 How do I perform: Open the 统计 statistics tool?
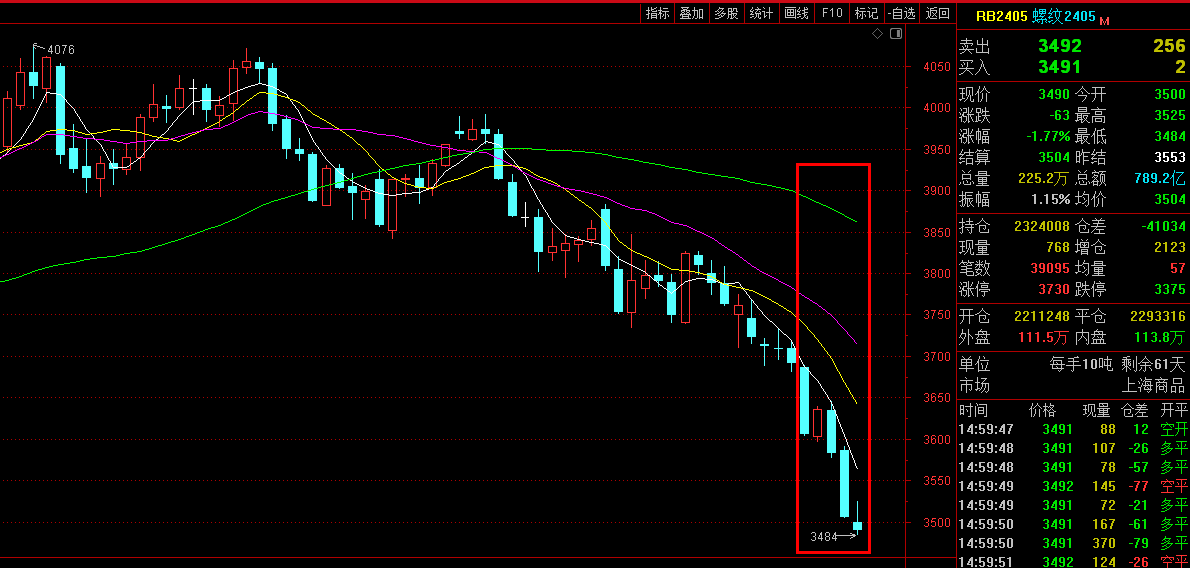click(761, 13)
